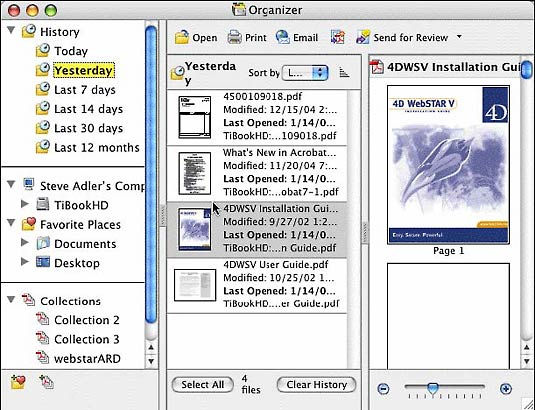Image resolution: width=535 pixels, height=410 pixels.
Task: Click the webstarARD collection icon
Action: (43, 357)
